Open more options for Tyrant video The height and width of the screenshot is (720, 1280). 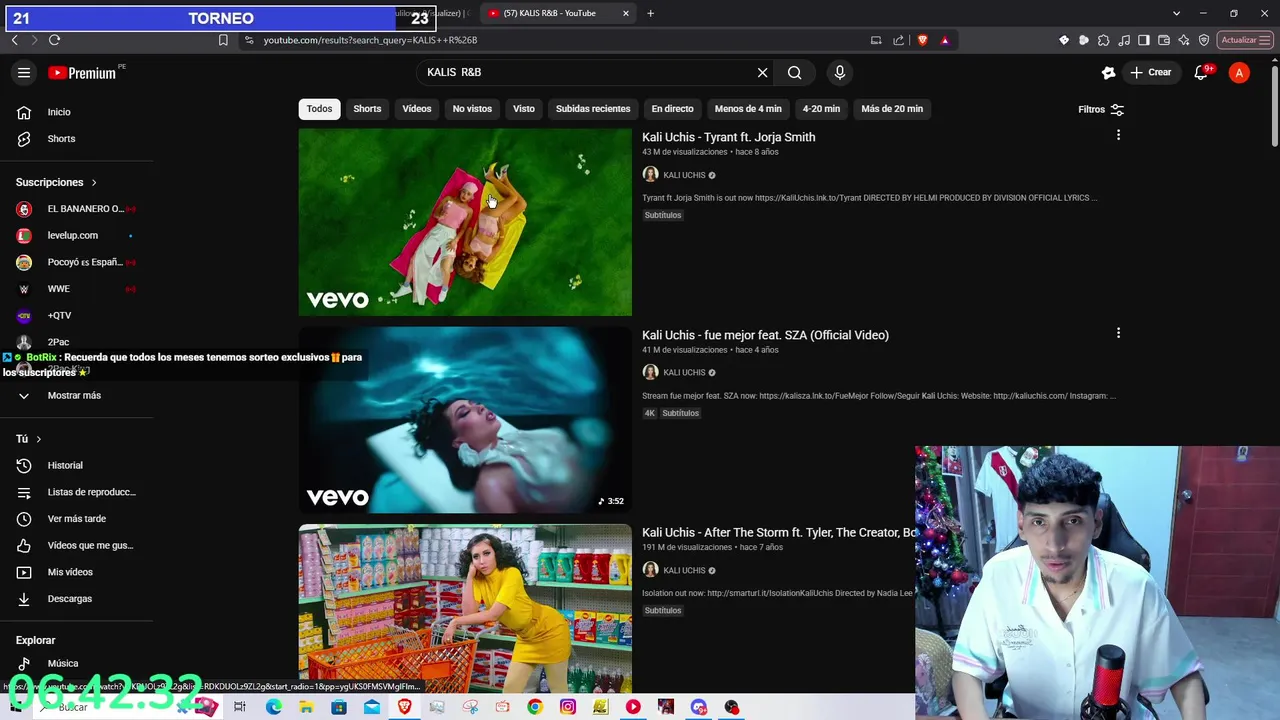[1118, 135]
